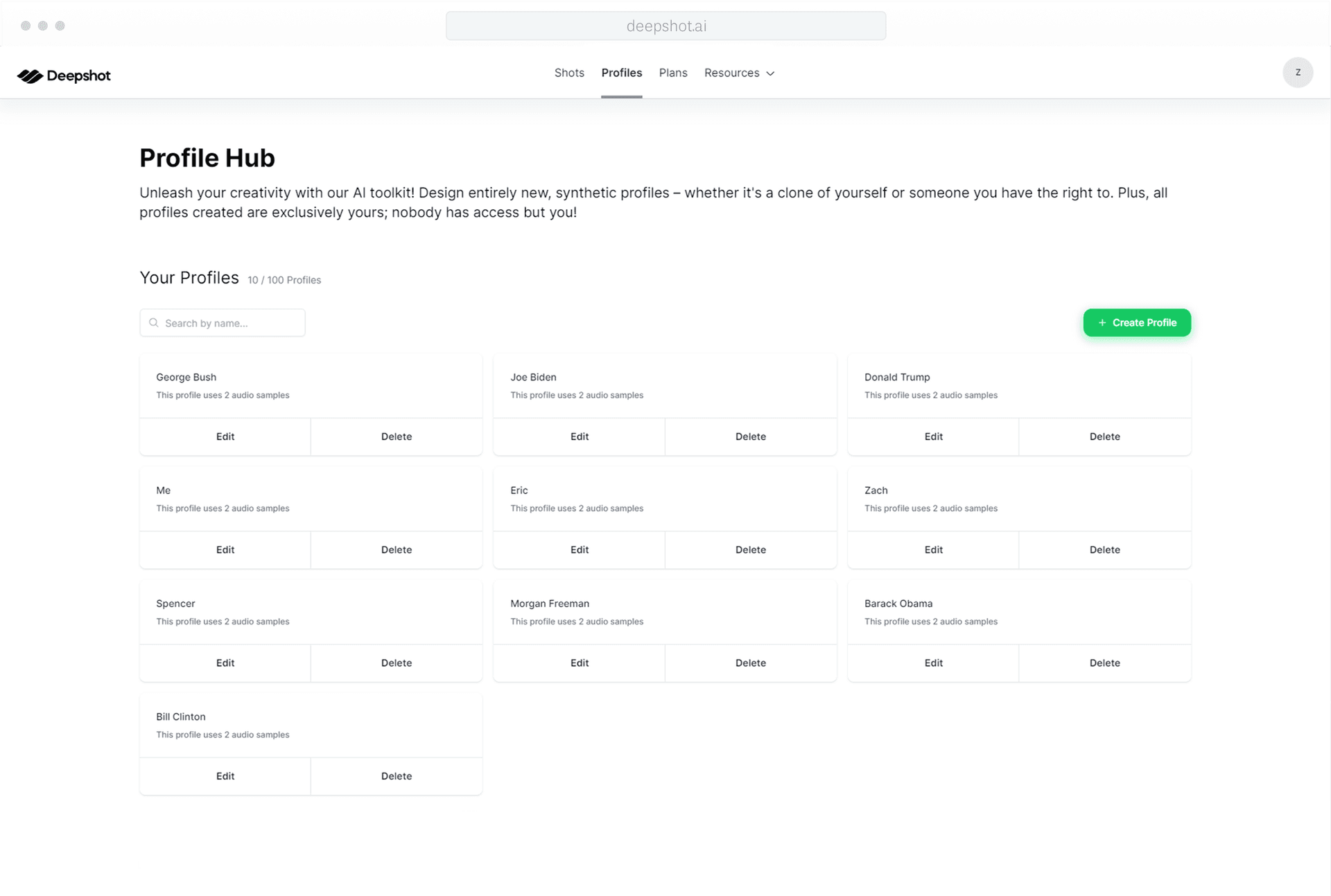Click the profile search input field
This screenshot has width=1331, height=896.
222,322
